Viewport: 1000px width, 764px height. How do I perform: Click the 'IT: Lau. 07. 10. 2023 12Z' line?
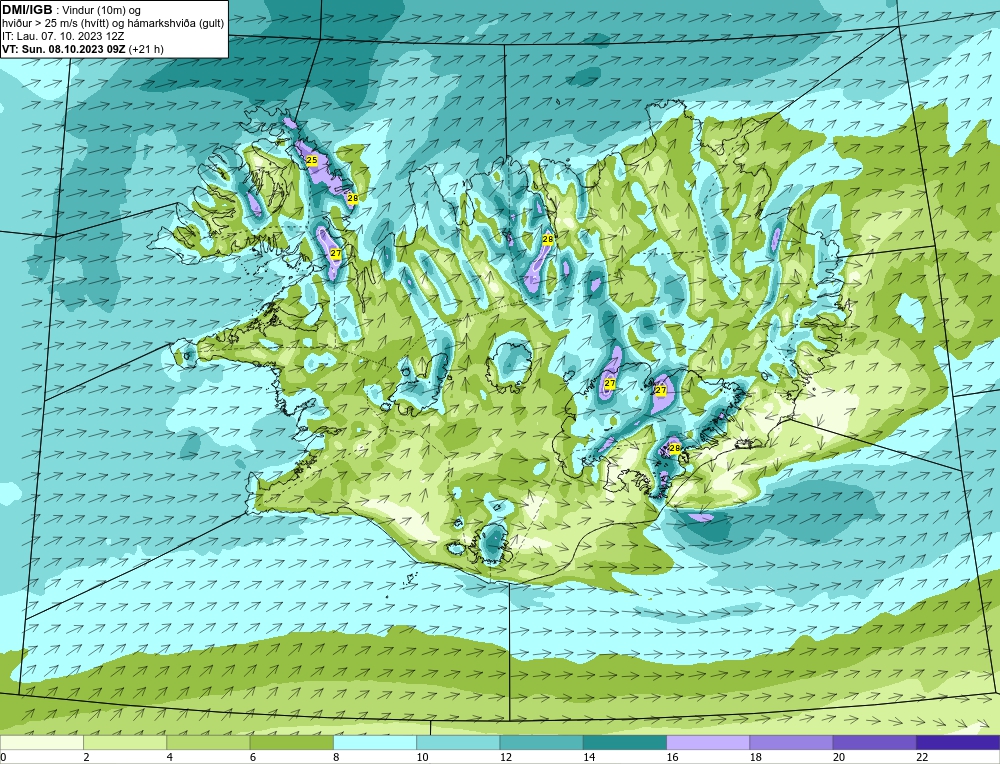(x=63, y=36)
